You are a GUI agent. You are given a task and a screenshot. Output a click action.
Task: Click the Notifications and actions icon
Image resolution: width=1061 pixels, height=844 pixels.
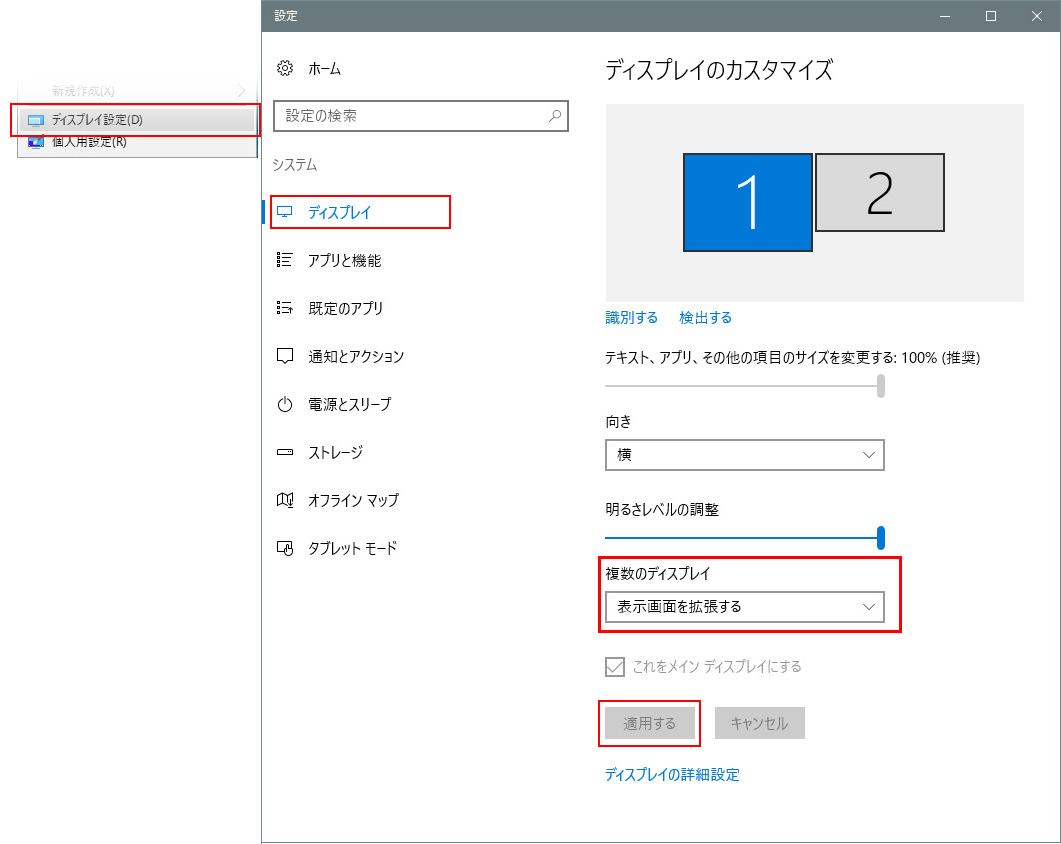click(x=285, y=356)
